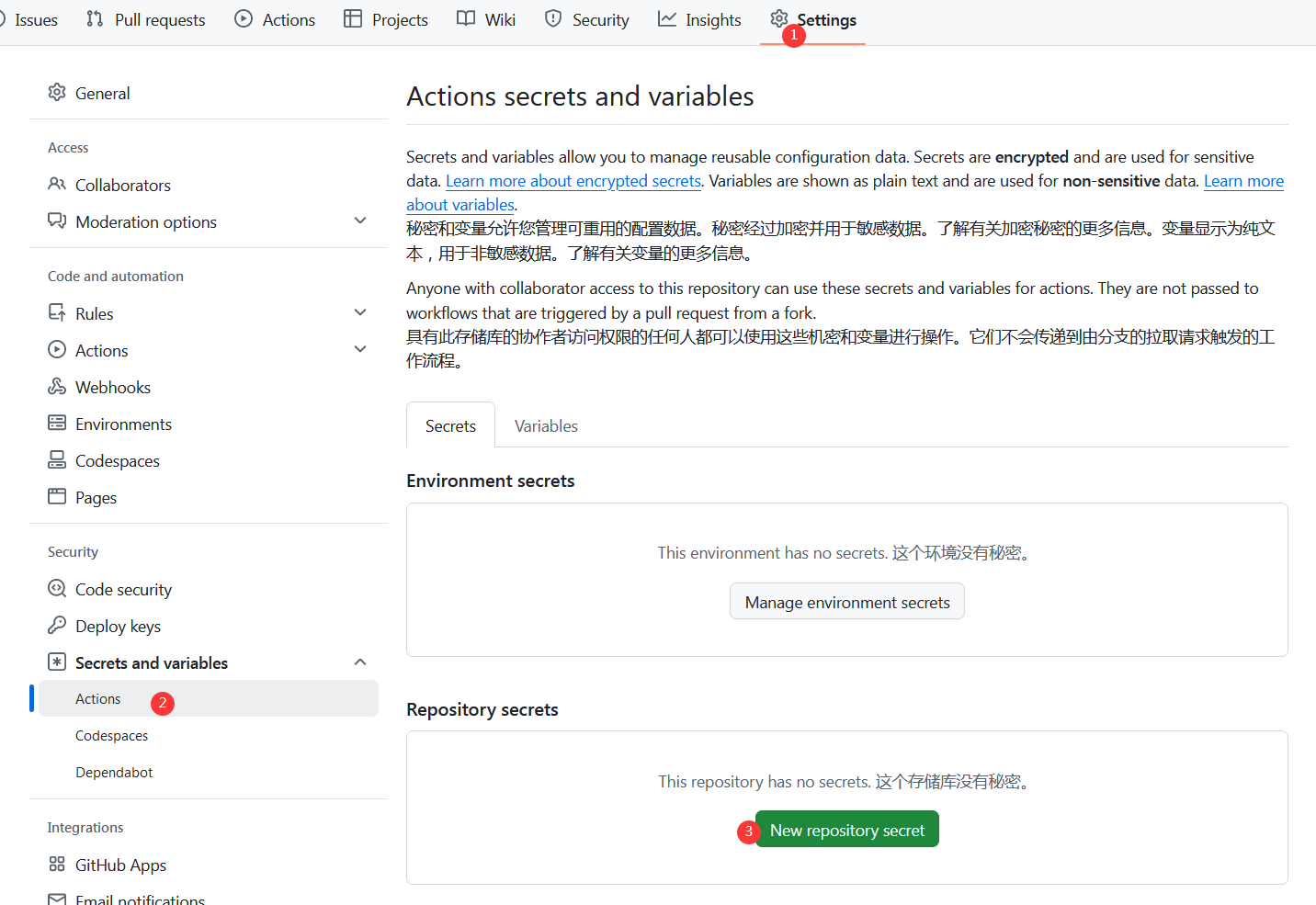Open GitHub Apps integrations page
1316x905 pixels.
coord(209,865)
